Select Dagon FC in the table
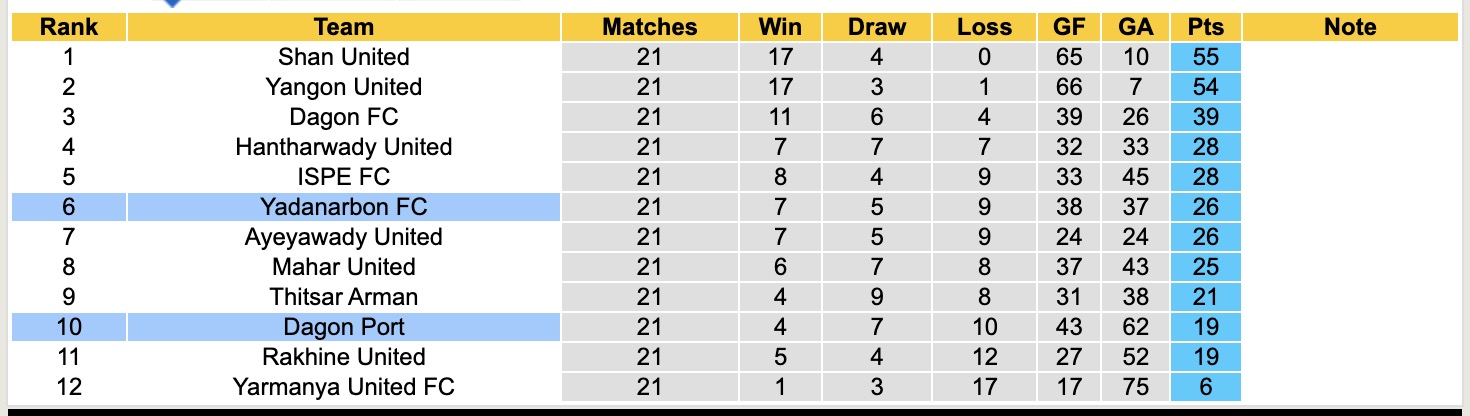 [343, 117]
